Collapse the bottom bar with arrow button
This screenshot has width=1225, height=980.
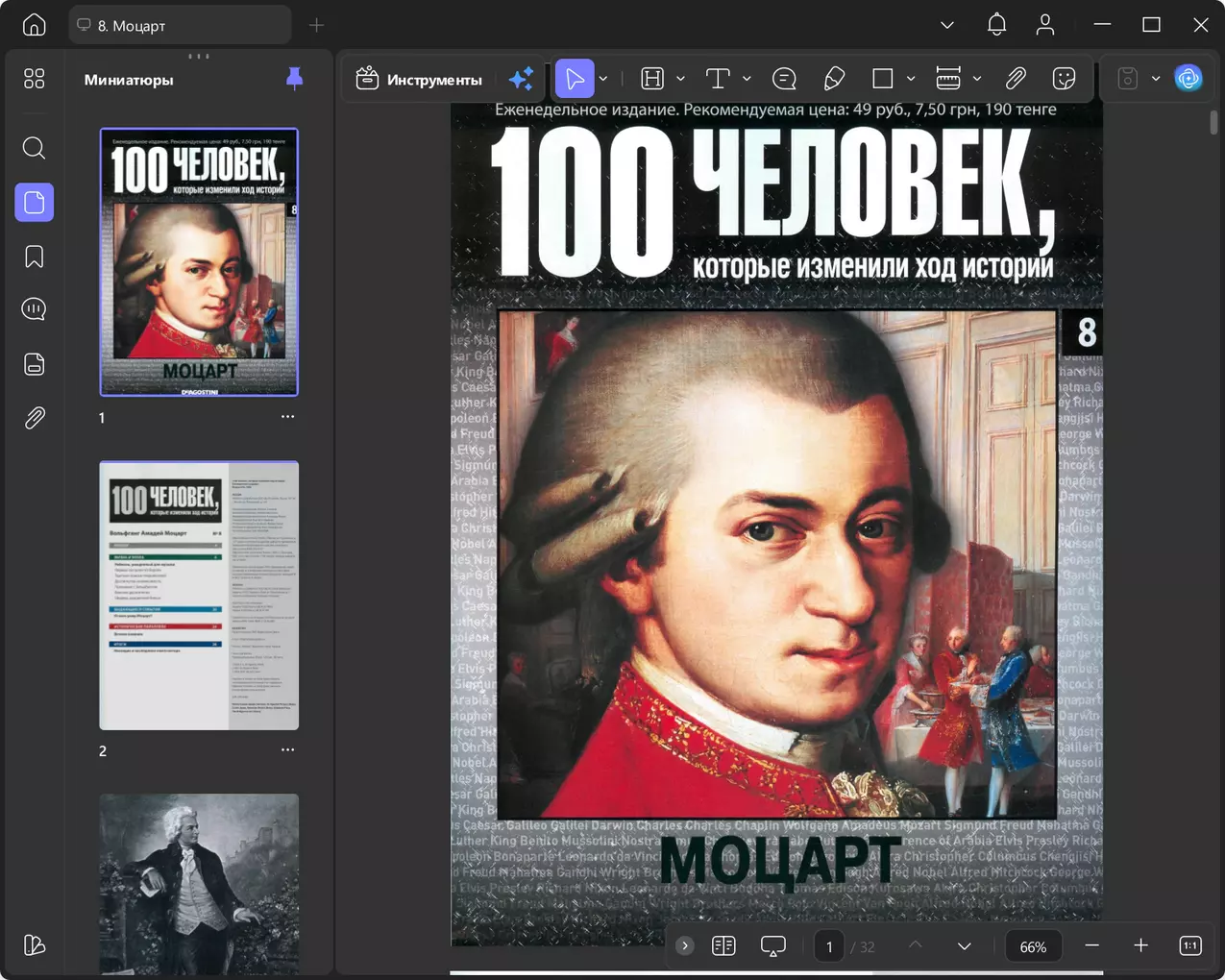pyautogui.click(x=685, y=946)
